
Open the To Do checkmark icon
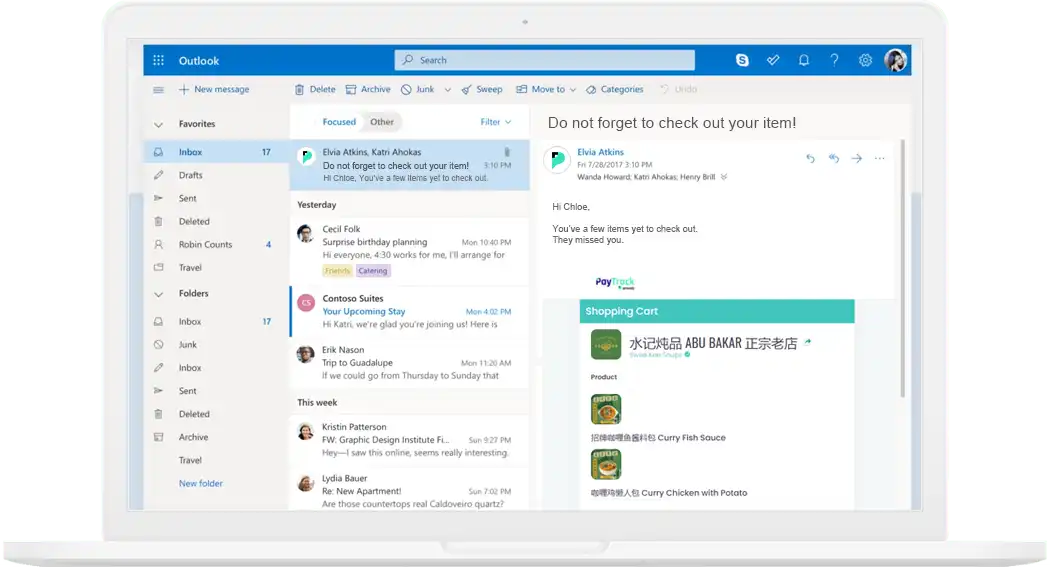pyautogui.click(x=773, y=60)
